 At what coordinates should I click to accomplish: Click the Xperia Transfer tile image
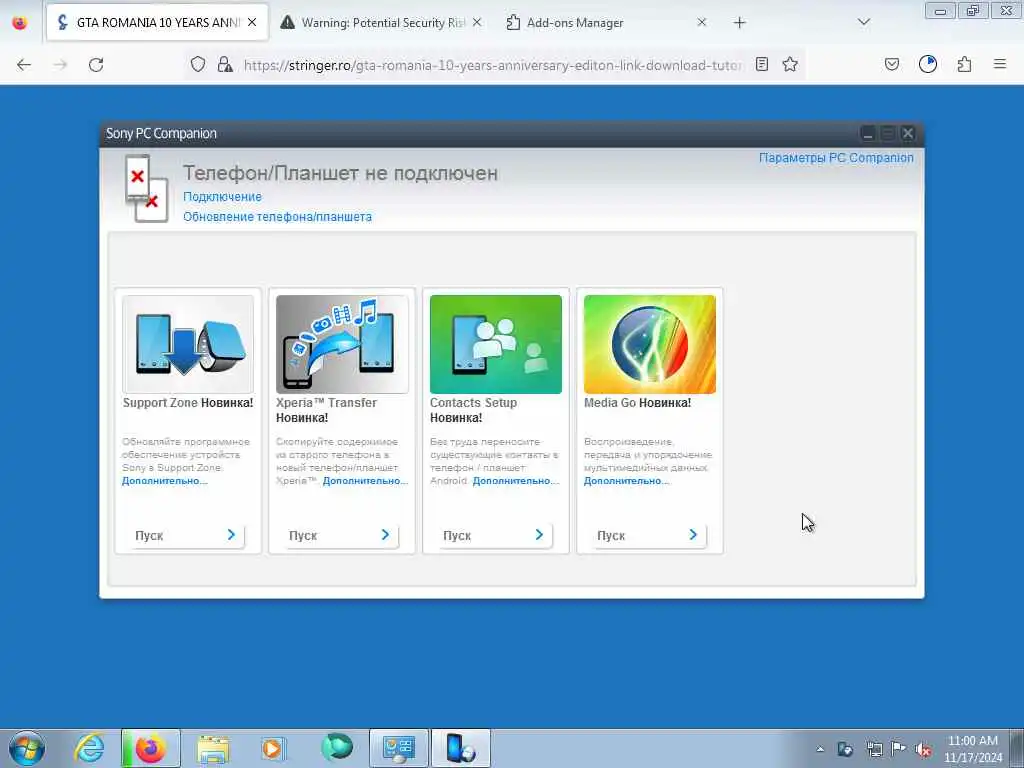click(x=342, y=344)
